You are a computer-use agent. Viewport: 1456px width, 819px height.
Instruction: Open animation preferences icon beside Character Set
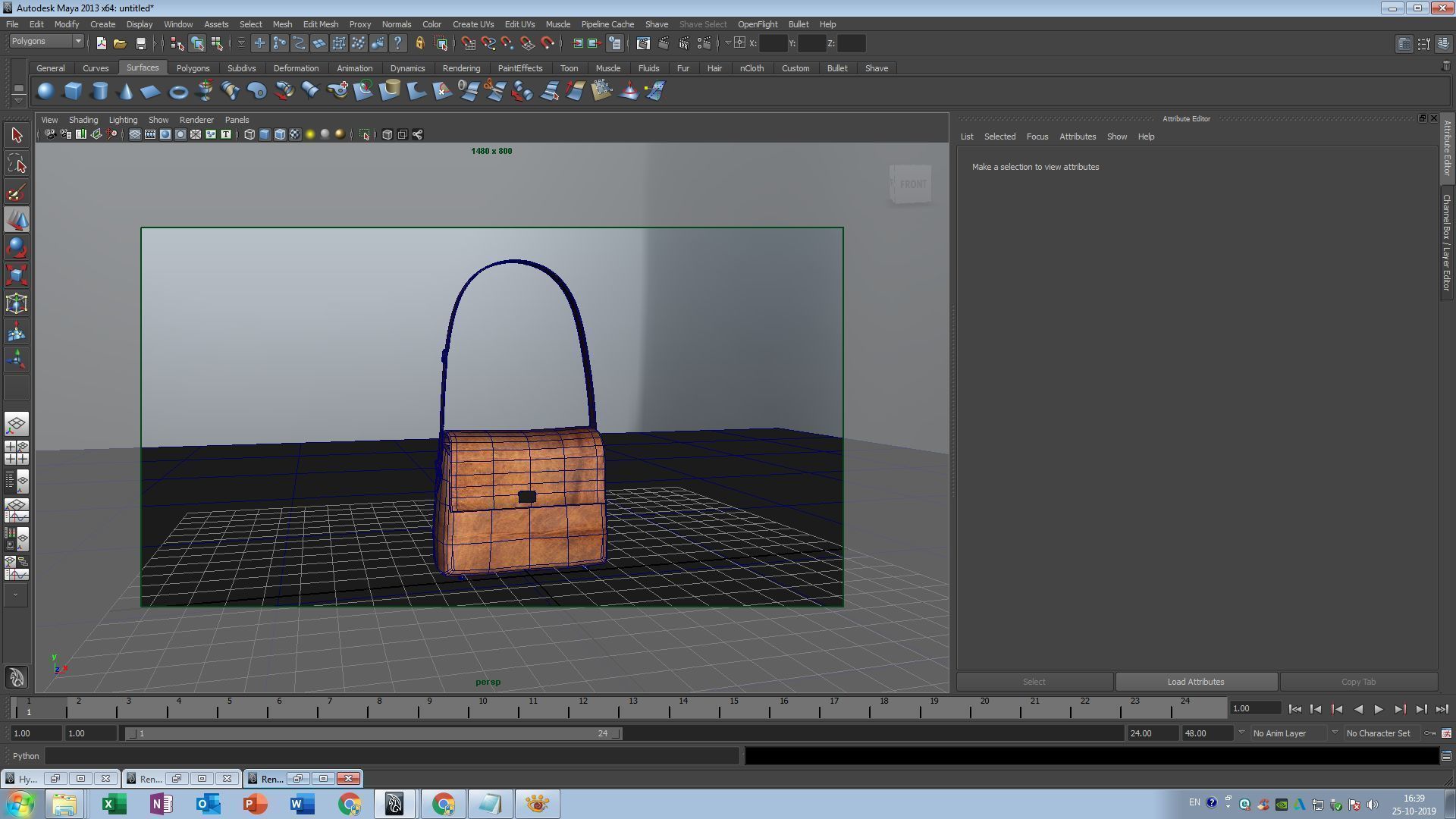1446,733
